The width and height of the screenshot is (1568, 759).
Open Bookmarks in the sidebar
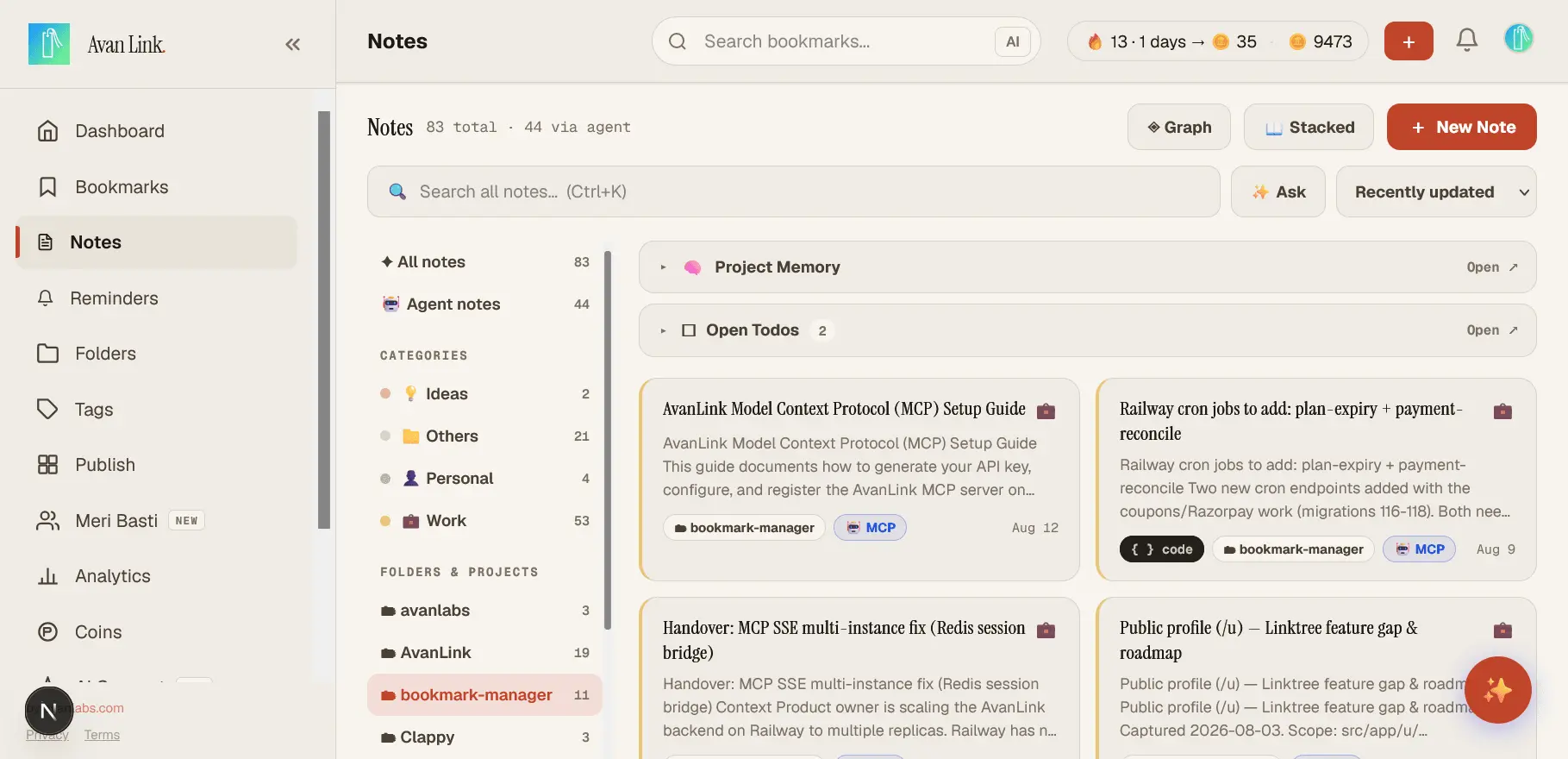(157, 187)
